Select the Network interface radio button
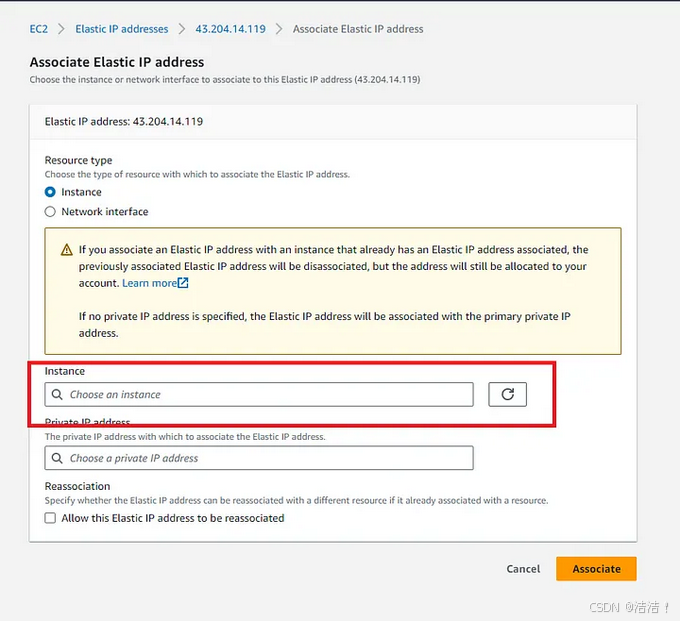Viewport: 680px width, 621px height. click(x=50, y=212)
